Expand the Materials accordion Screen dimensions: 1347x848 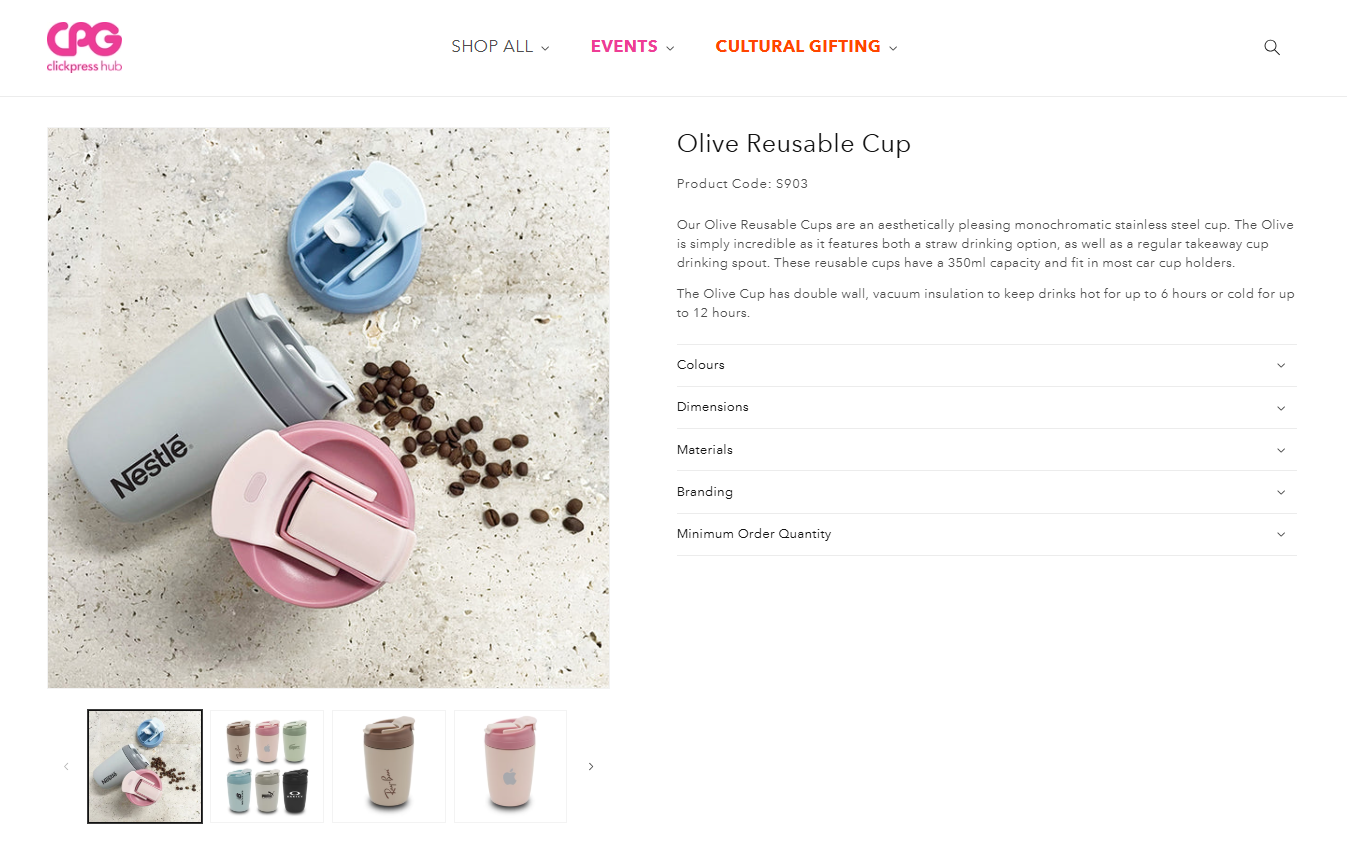point(986,450)
